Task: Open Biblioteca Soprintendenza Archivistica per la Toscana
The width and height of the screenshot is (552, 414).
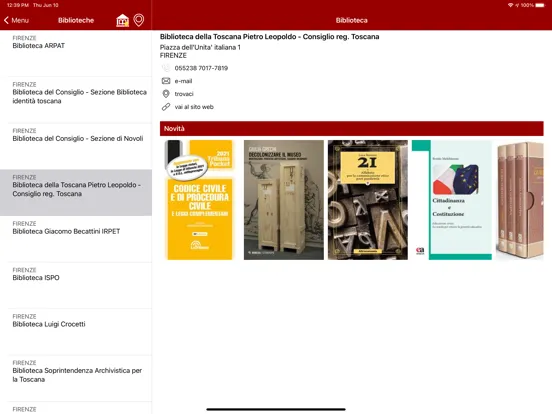Action: click(76, 378)
